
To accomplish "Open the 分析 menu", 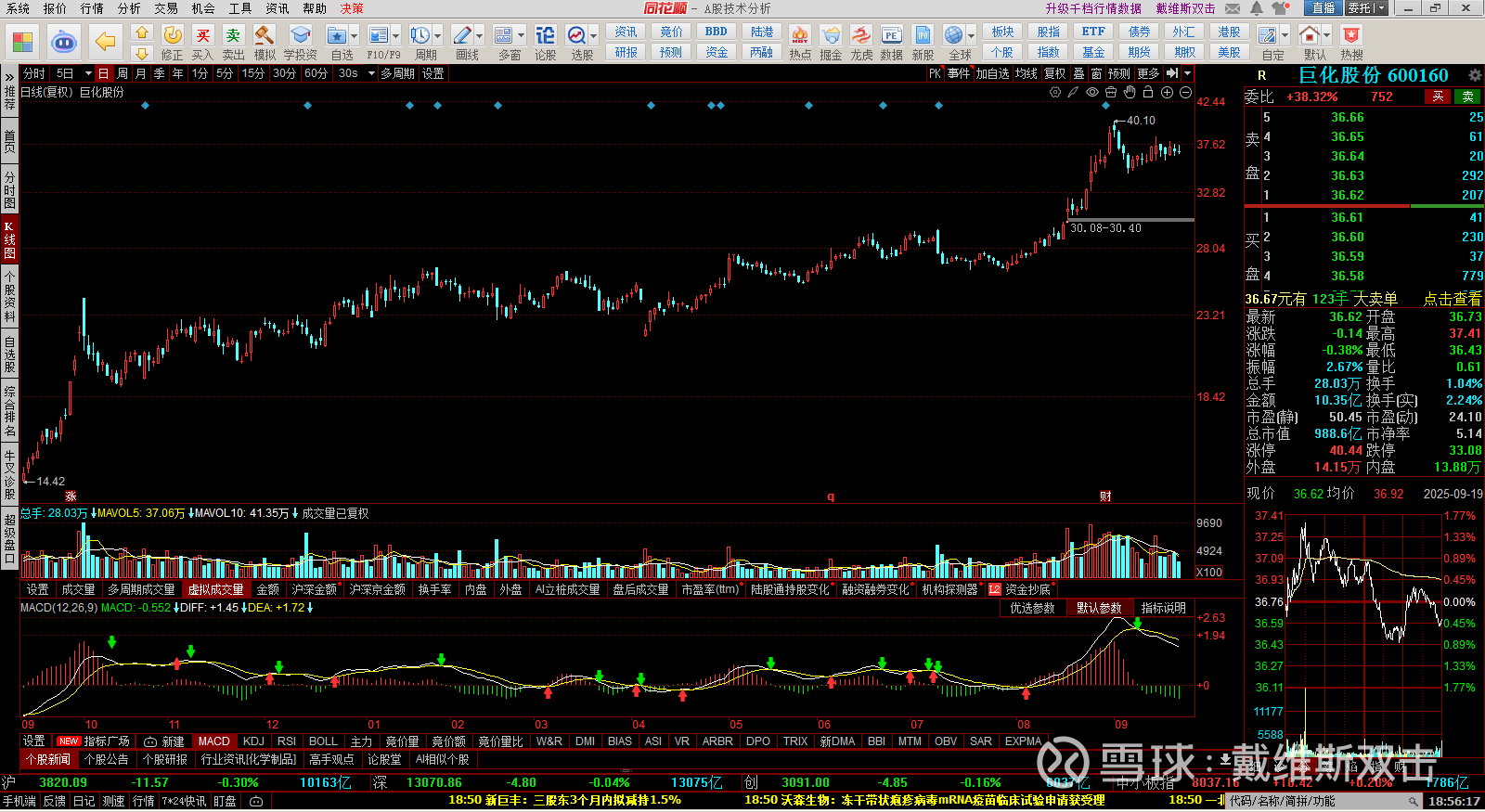I will pos(129,8).
